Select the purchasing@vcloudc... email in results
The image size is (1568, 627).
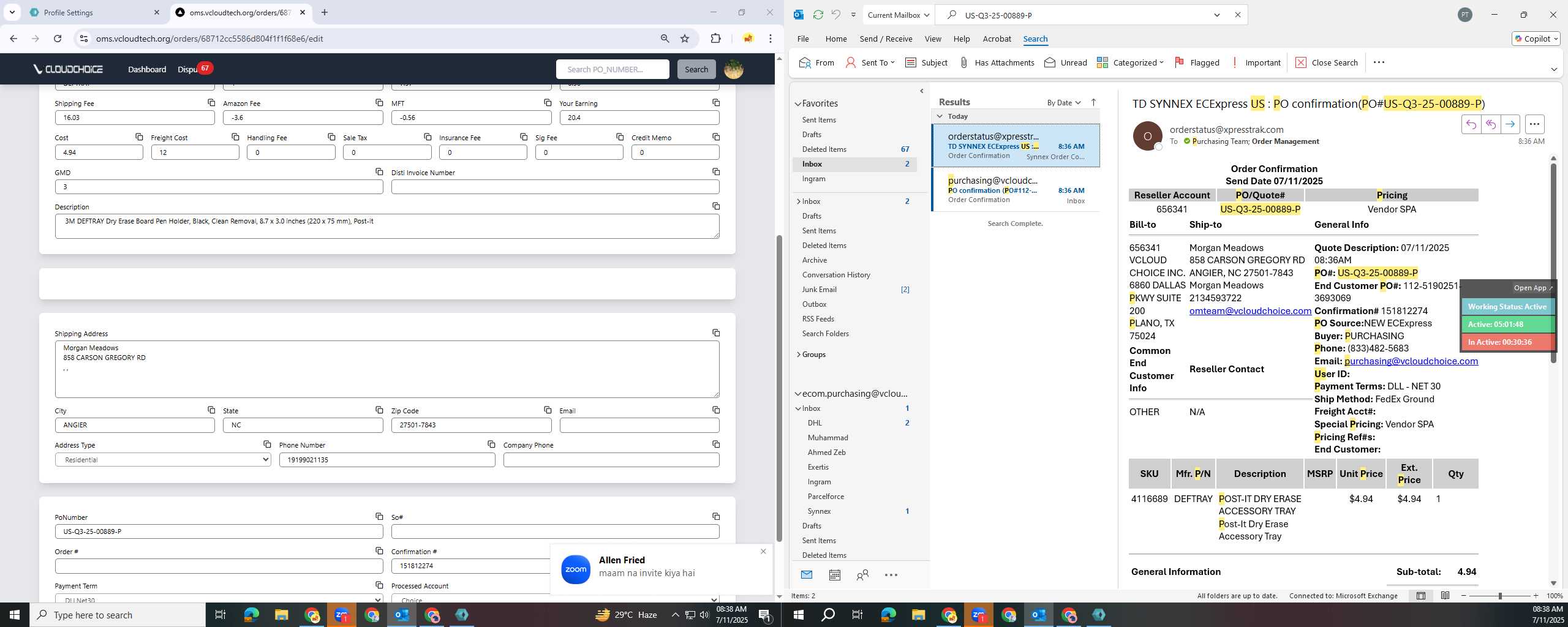1016,190
